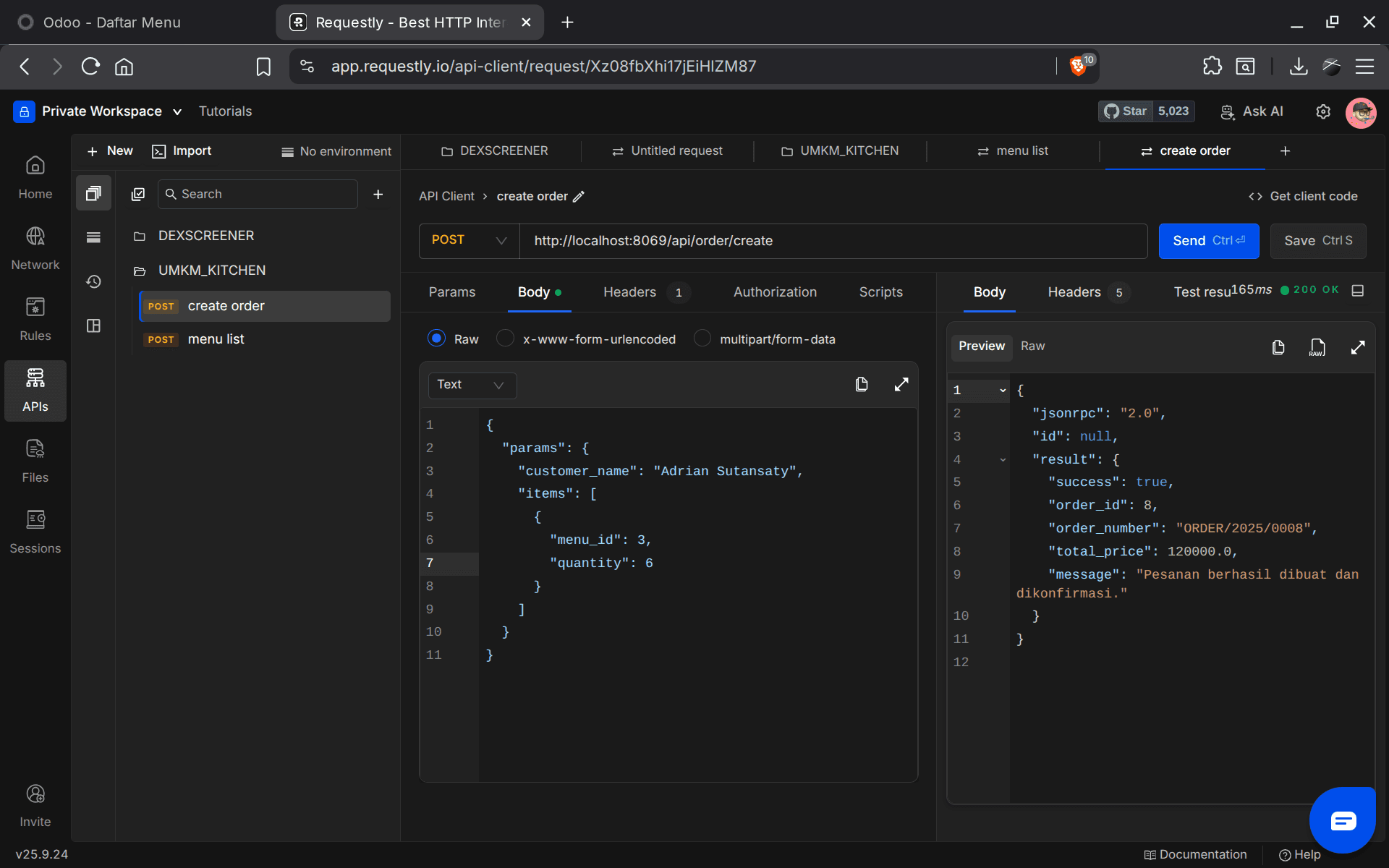Open the Private Workspace switcher
Image resolution: width=1389 pixels, height=868 pixels.
pos(98,111)
